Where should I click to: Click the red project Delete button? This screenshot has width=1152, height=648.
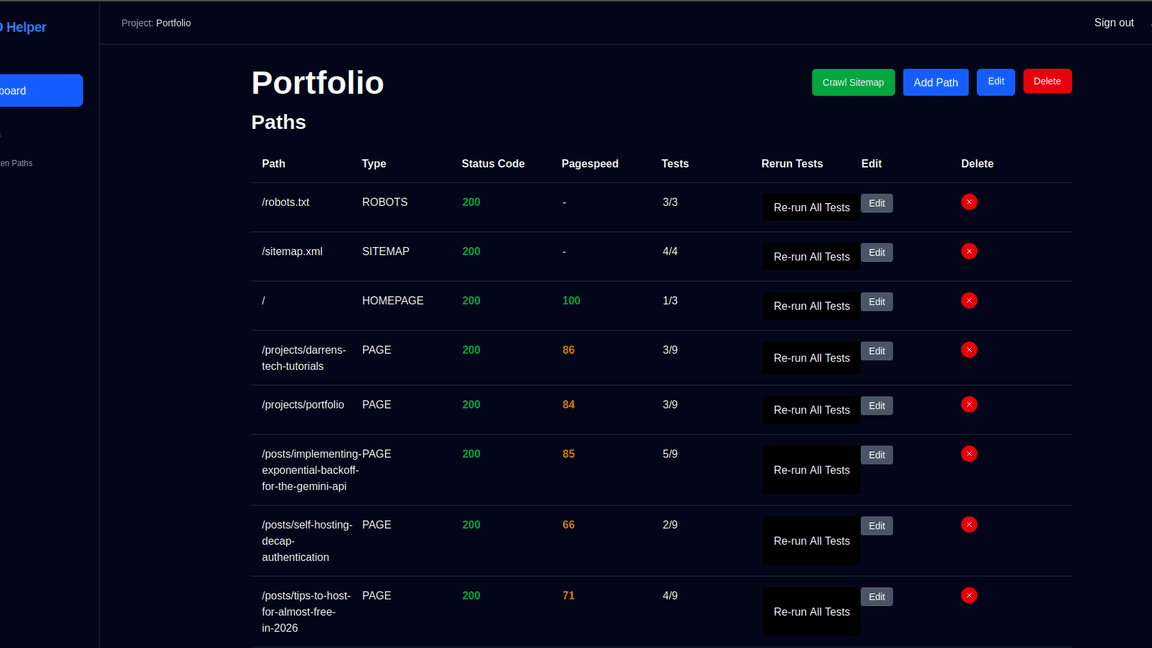[1047, 81]
